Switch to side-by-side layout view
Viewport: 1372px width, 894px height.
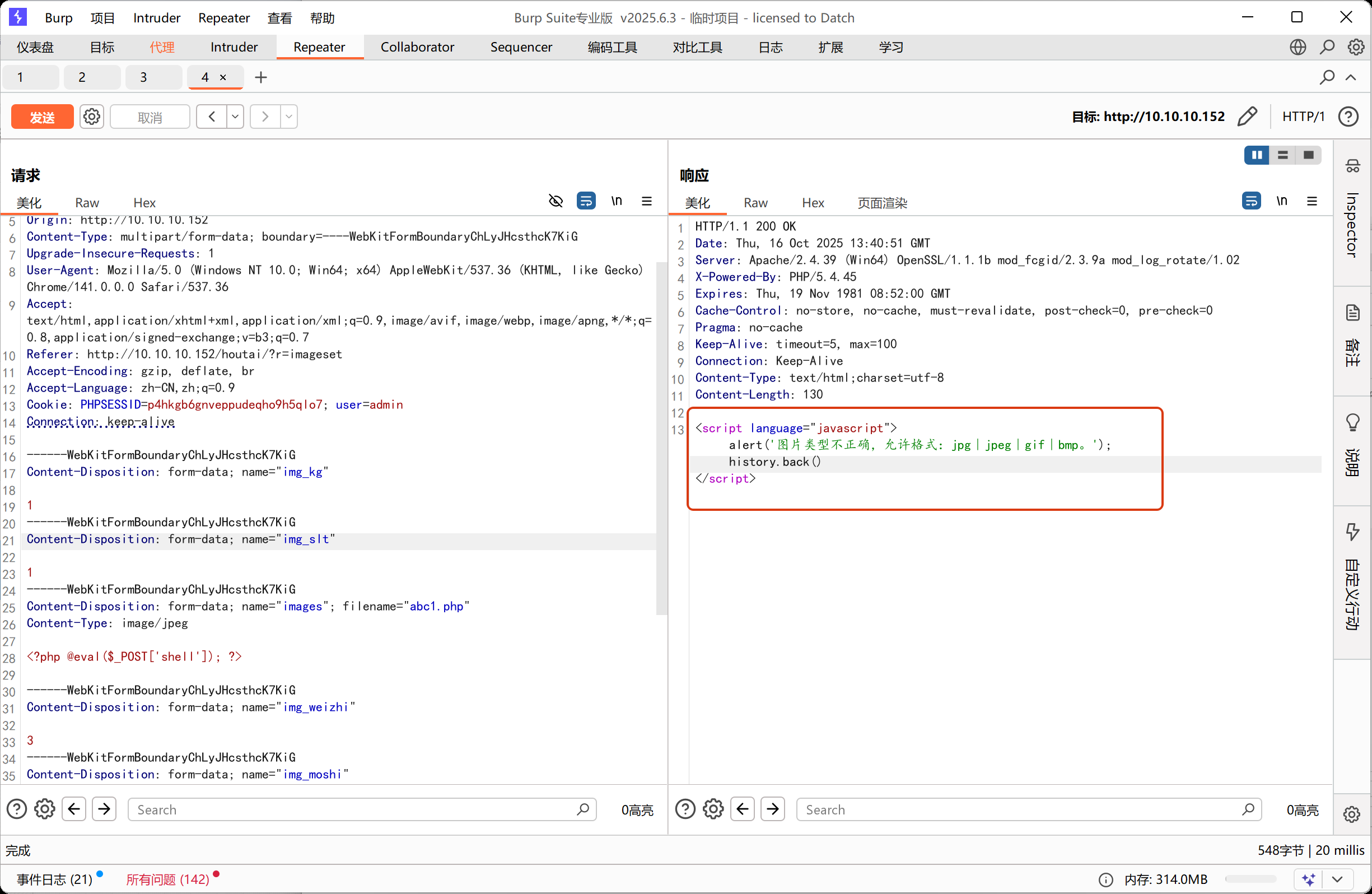tap(1257, 155)
